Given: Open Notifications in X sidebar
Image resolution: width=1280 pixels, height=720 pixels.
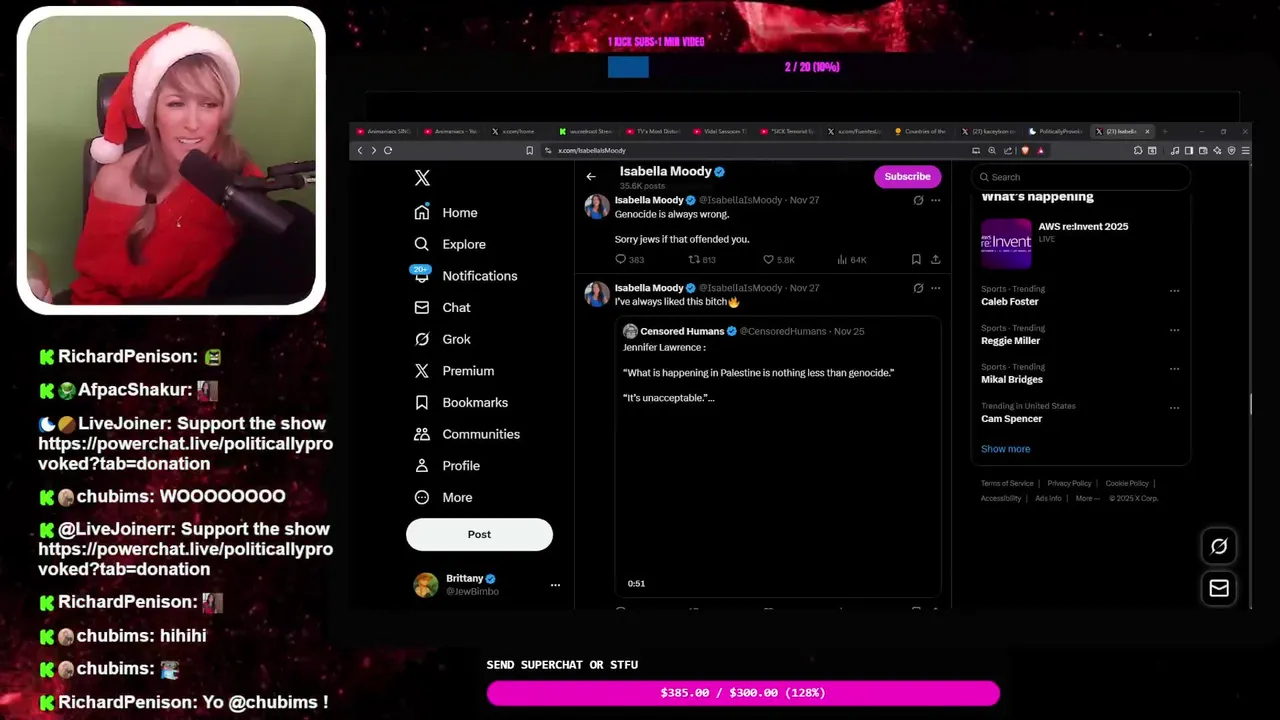Looking at the screenshot, I should [465, 276].
